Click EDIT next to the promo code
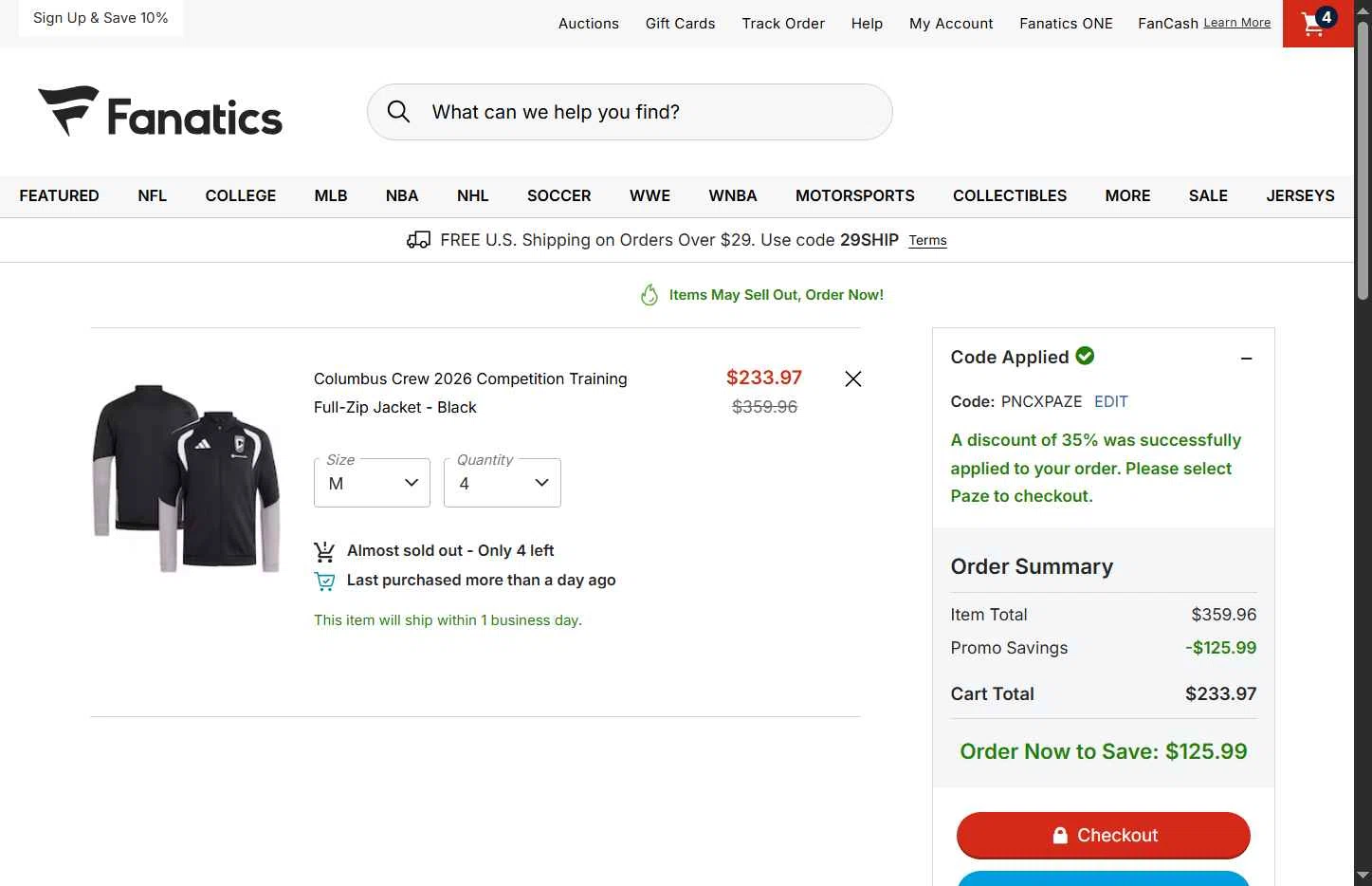 [x=1110, y=401]
